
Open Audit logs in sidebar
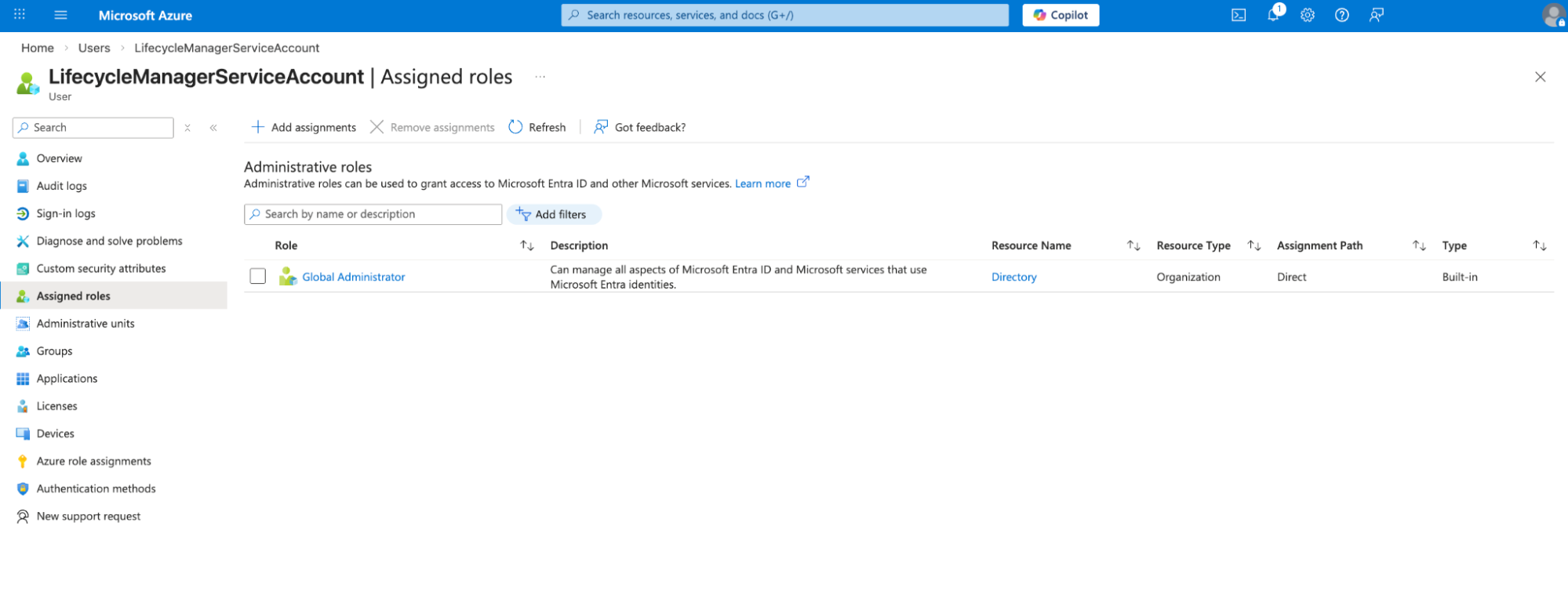tap(61, 186)
